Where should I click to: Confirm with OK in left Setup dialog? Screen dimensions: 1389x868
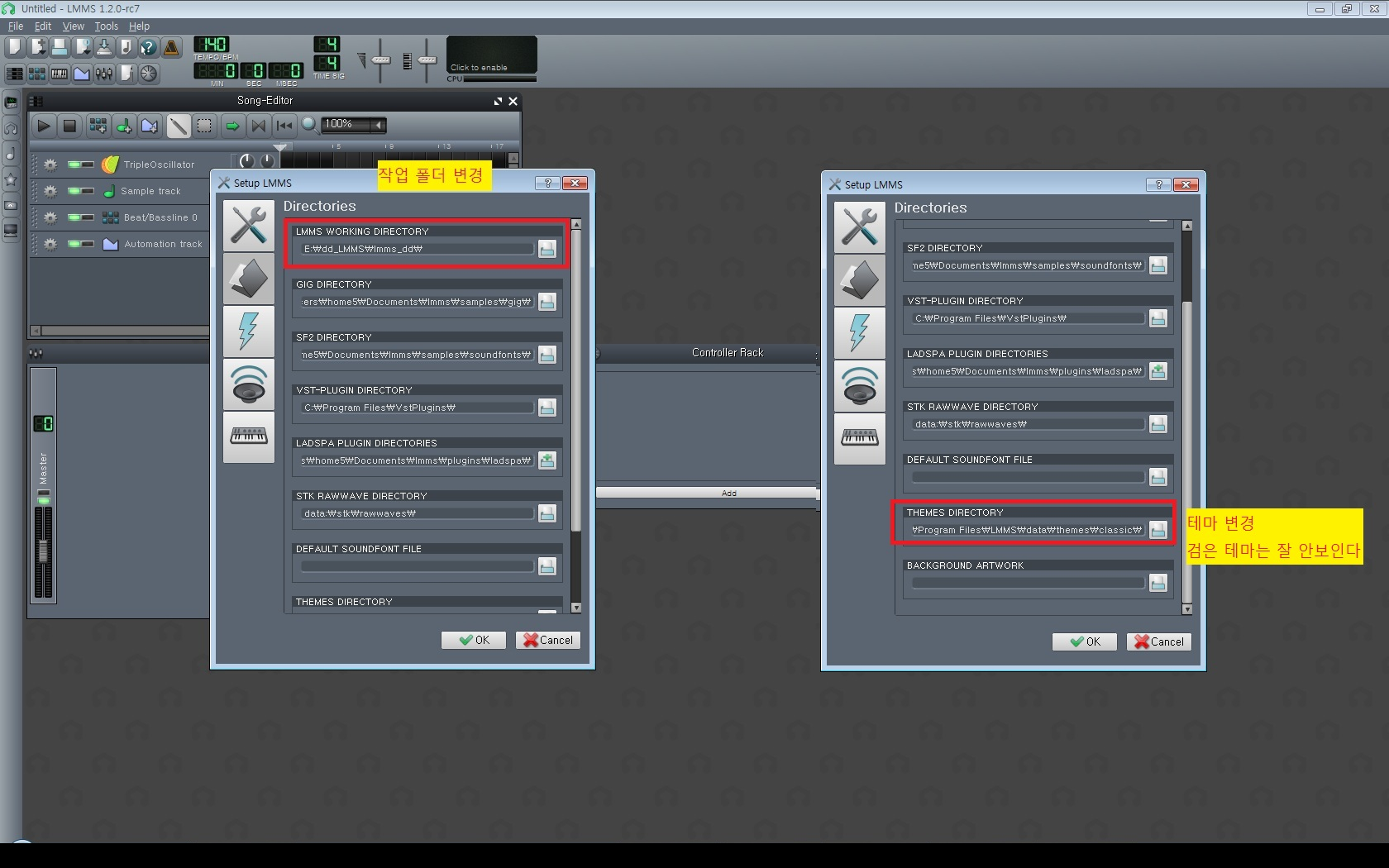pos(474,640)
